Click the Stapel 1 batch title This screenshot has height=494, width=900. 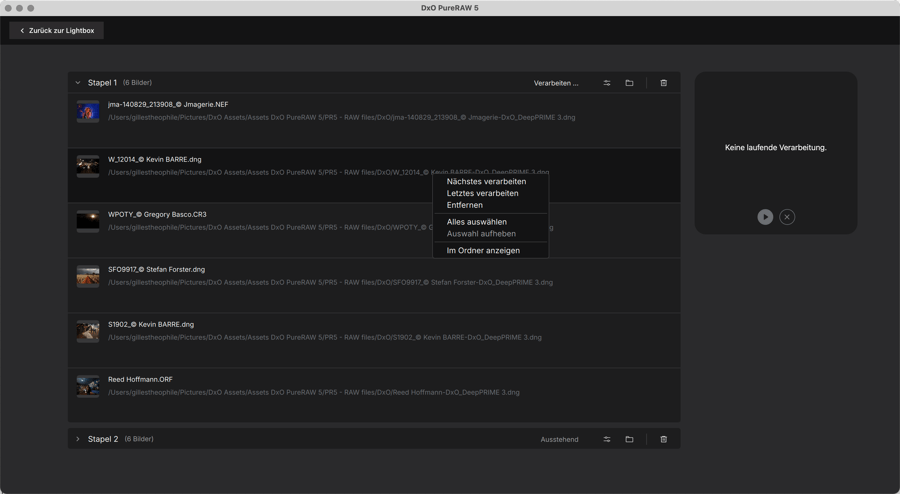click(x=102, y=83)
